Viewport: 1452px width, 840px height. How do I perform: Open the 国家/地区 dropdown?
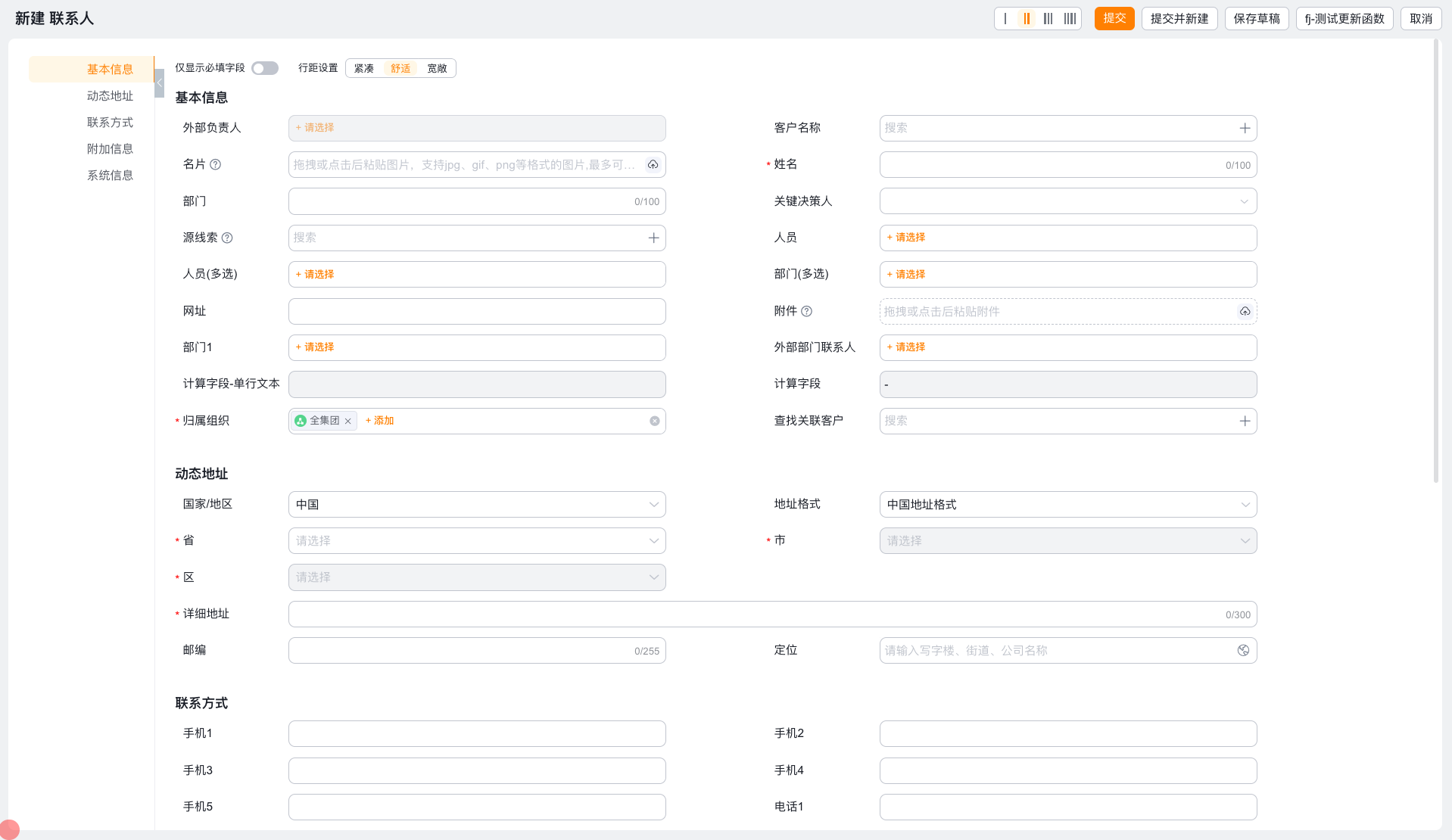(477, 505)
